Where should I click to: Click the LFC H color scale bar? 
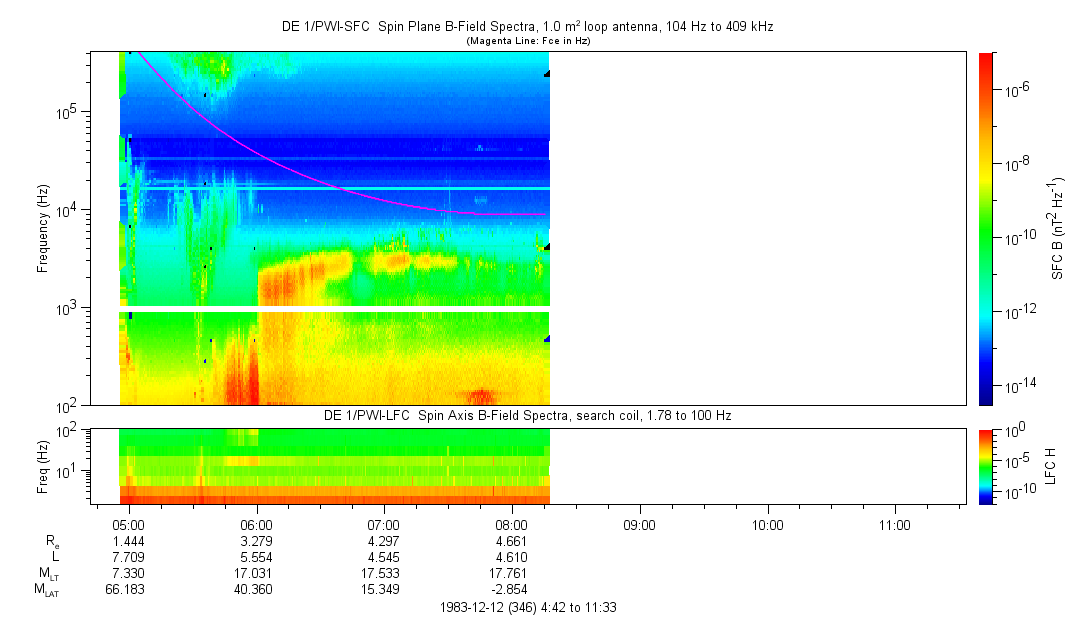pyautogui.click(x=985, y=466)
